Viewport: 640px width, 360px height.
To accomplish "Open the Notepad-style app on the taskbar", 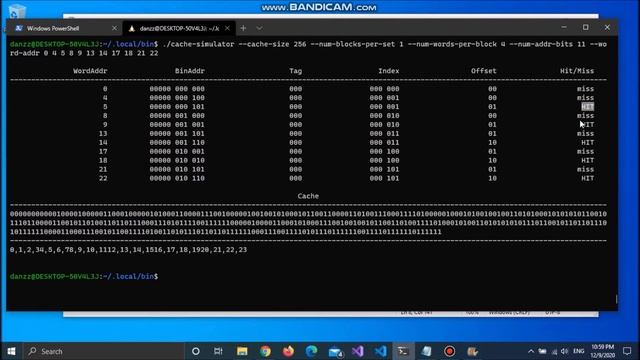I will [x=427, y=351].
